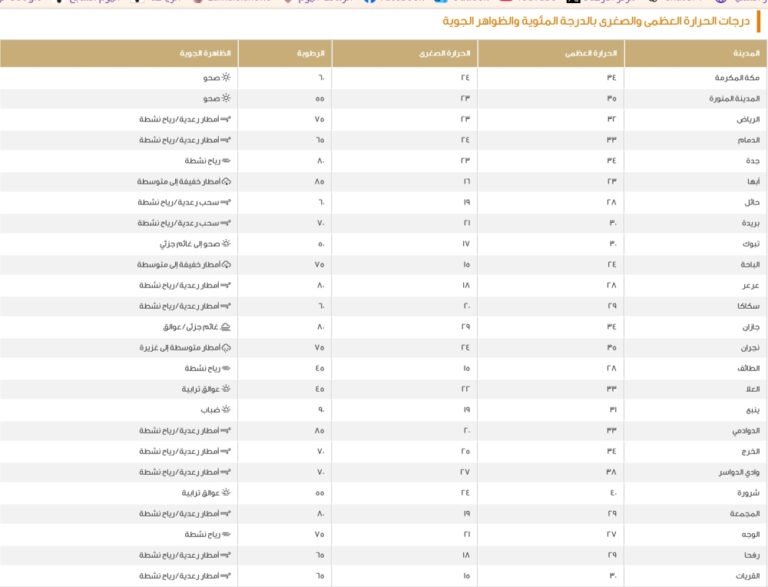Select the city name نجران
Screen dimensions: 768x587
point(750,348)
